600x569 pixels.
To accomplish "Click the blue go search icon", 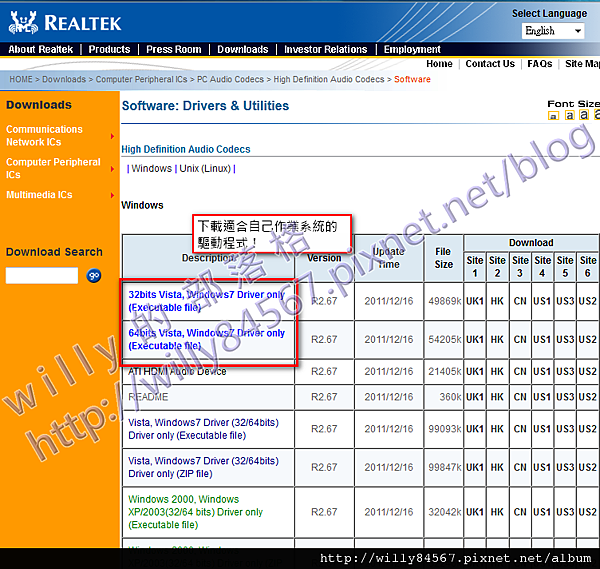I will point(94,276).
